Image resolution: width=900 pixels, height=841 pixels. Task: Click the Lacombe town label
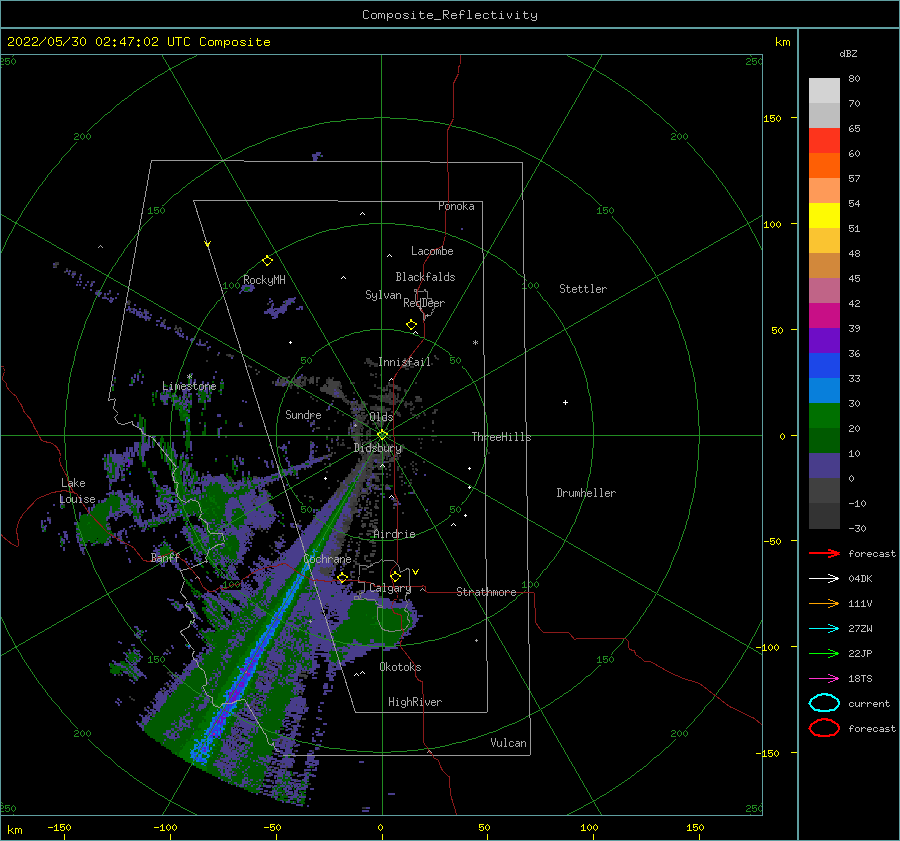432,251
